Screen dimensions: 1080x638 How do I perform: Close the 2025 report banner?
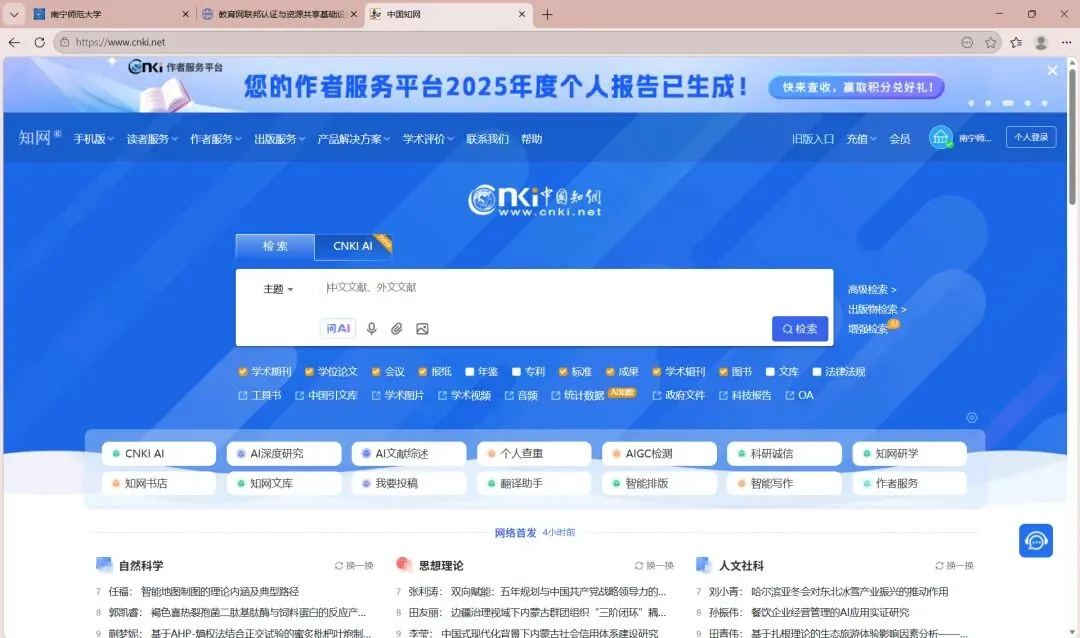pos(1052,70)
